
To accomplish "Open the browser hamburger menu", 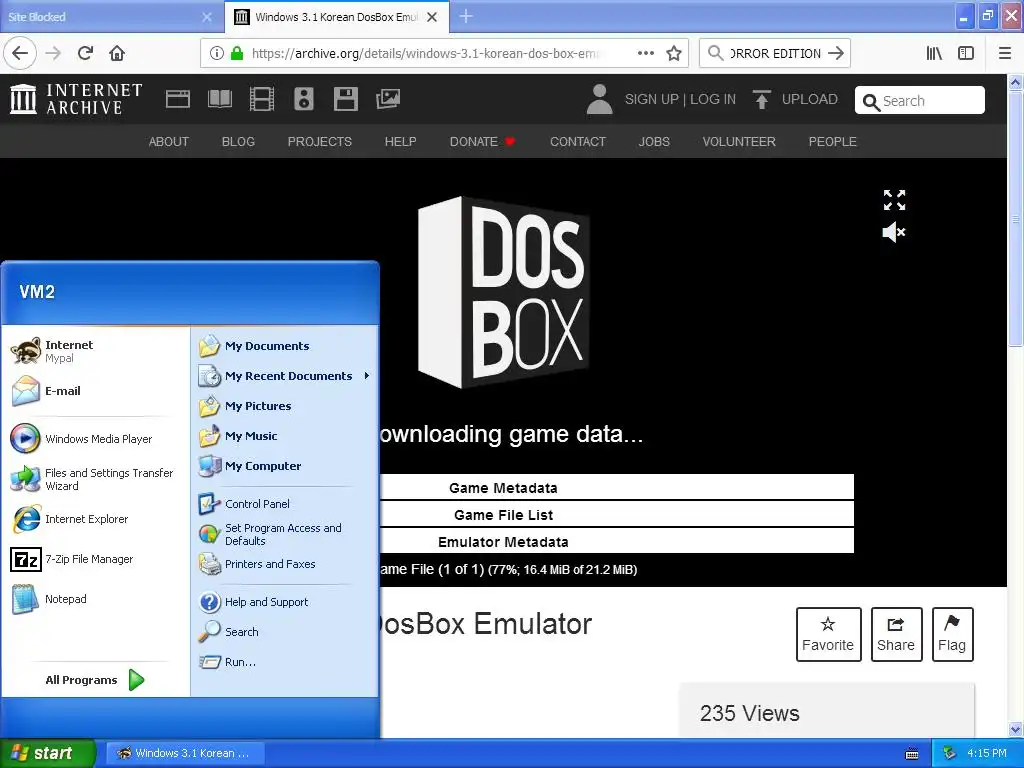I will (x=1005, y=53).
